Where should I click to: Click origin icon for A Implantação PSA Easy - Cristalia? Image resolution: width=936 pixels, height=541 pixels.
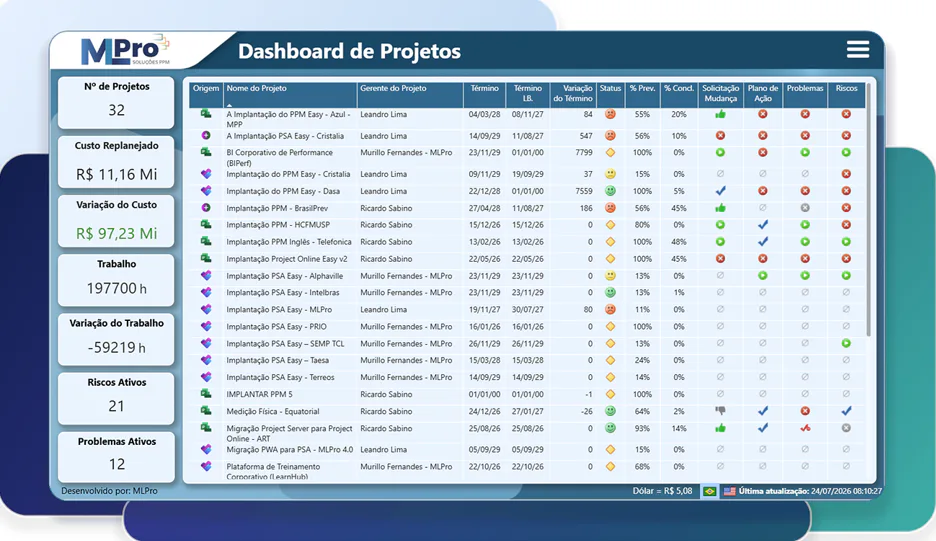[206, 136]
